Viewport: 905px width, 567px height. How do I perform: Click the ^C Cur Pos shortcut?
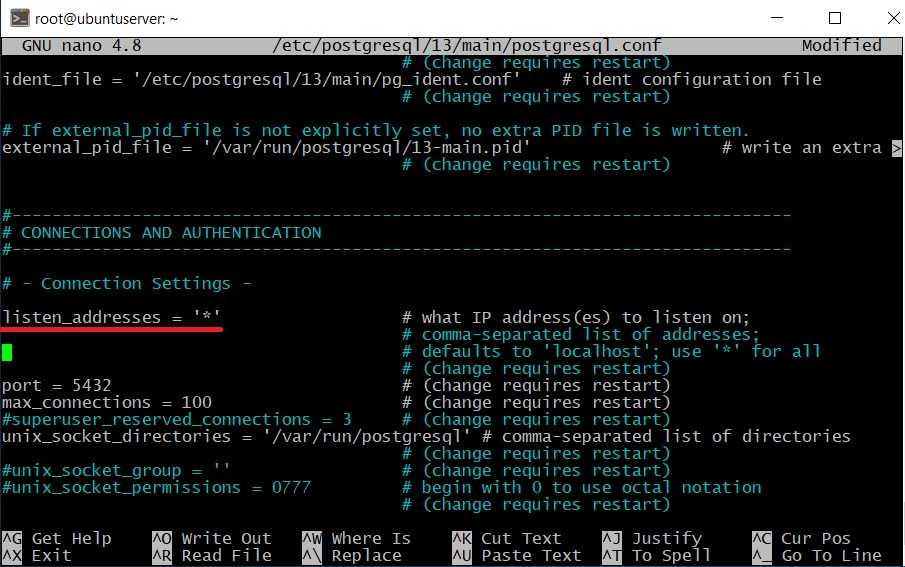point(801,538)
